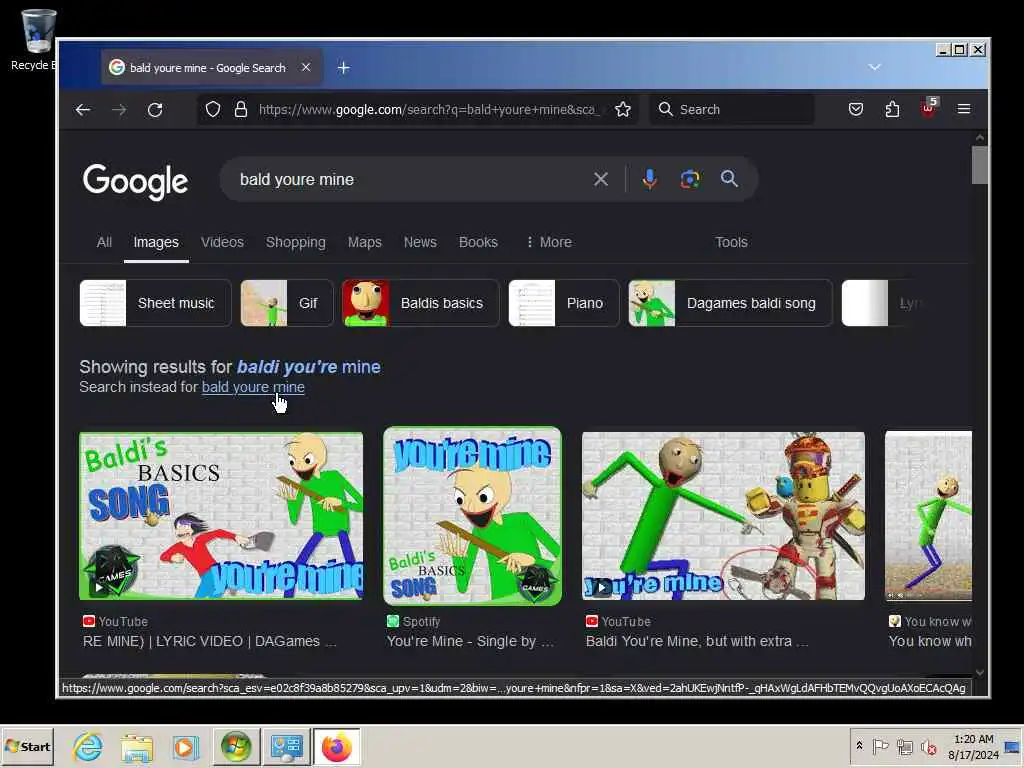The image size is (1024, 768).
Task: Search by image with Google Lens icon
Action: tap(690, 179)
